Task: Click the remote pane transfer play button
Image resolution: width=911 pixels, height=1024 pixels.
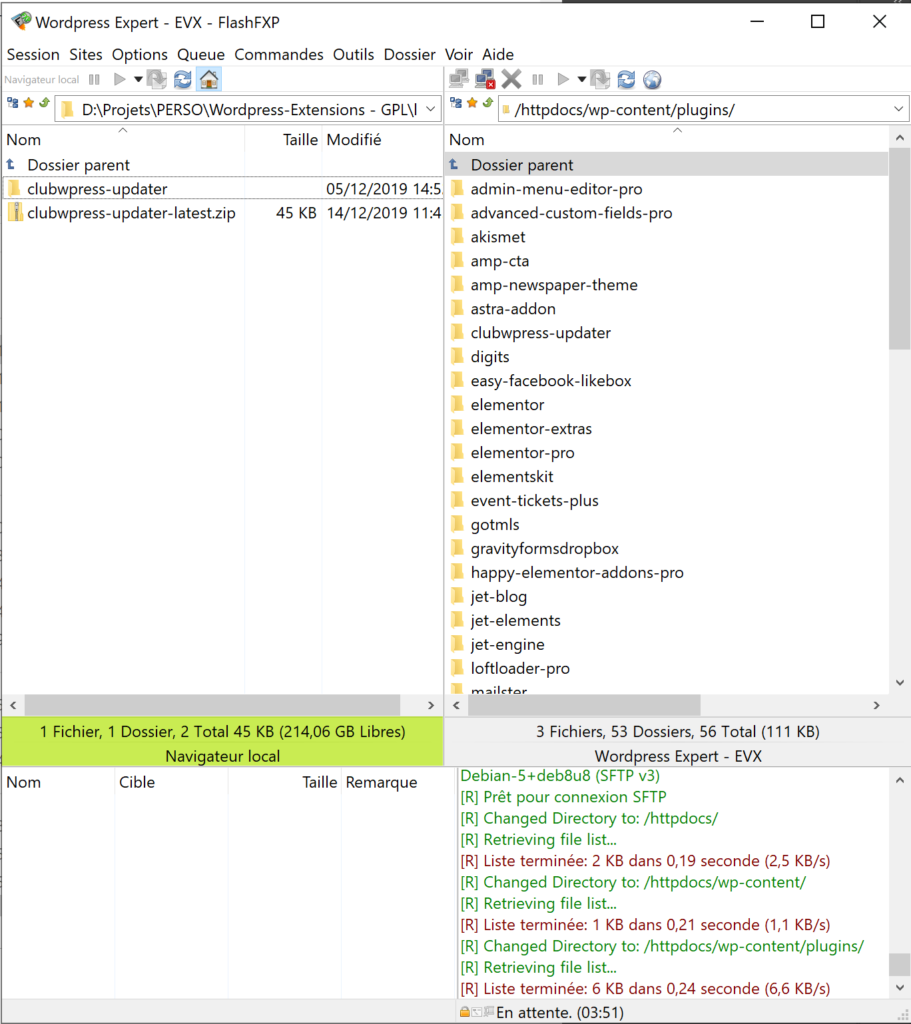Action: (563, 80)
